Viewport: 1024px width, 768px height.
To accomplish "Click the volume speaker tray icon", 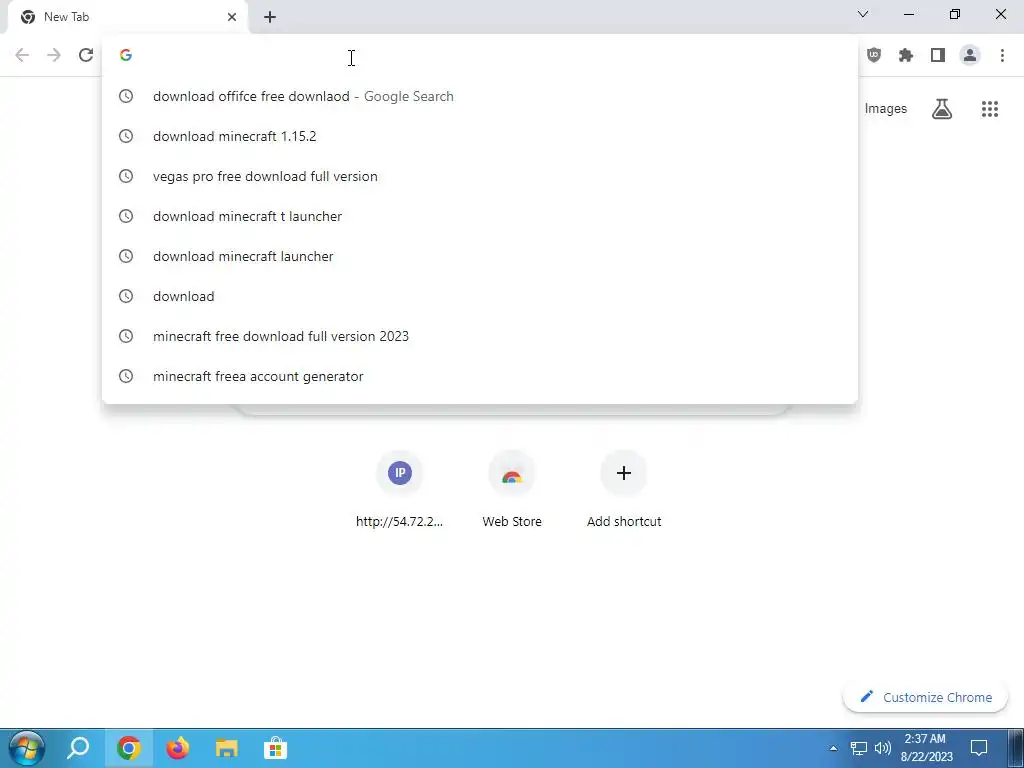I will 883,748.
